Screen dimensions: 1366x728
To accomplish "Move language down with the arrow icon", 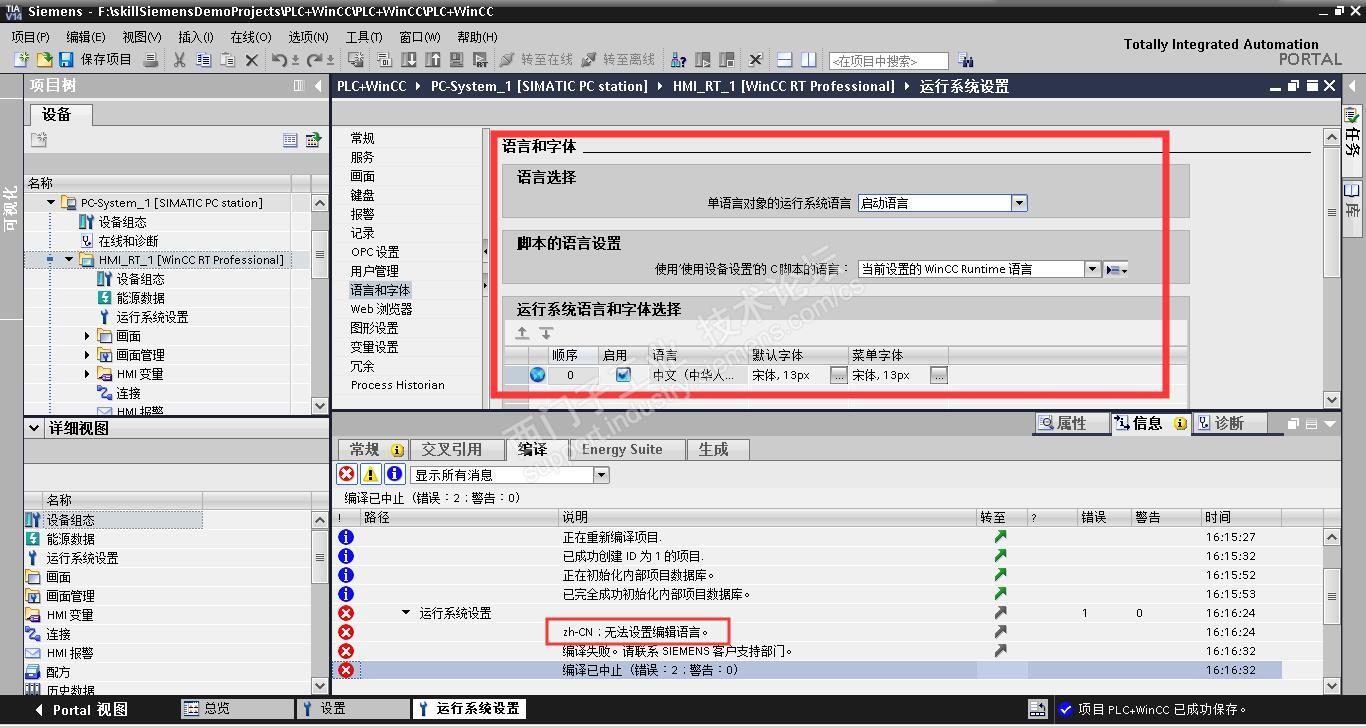I will [x=546, y=333].
